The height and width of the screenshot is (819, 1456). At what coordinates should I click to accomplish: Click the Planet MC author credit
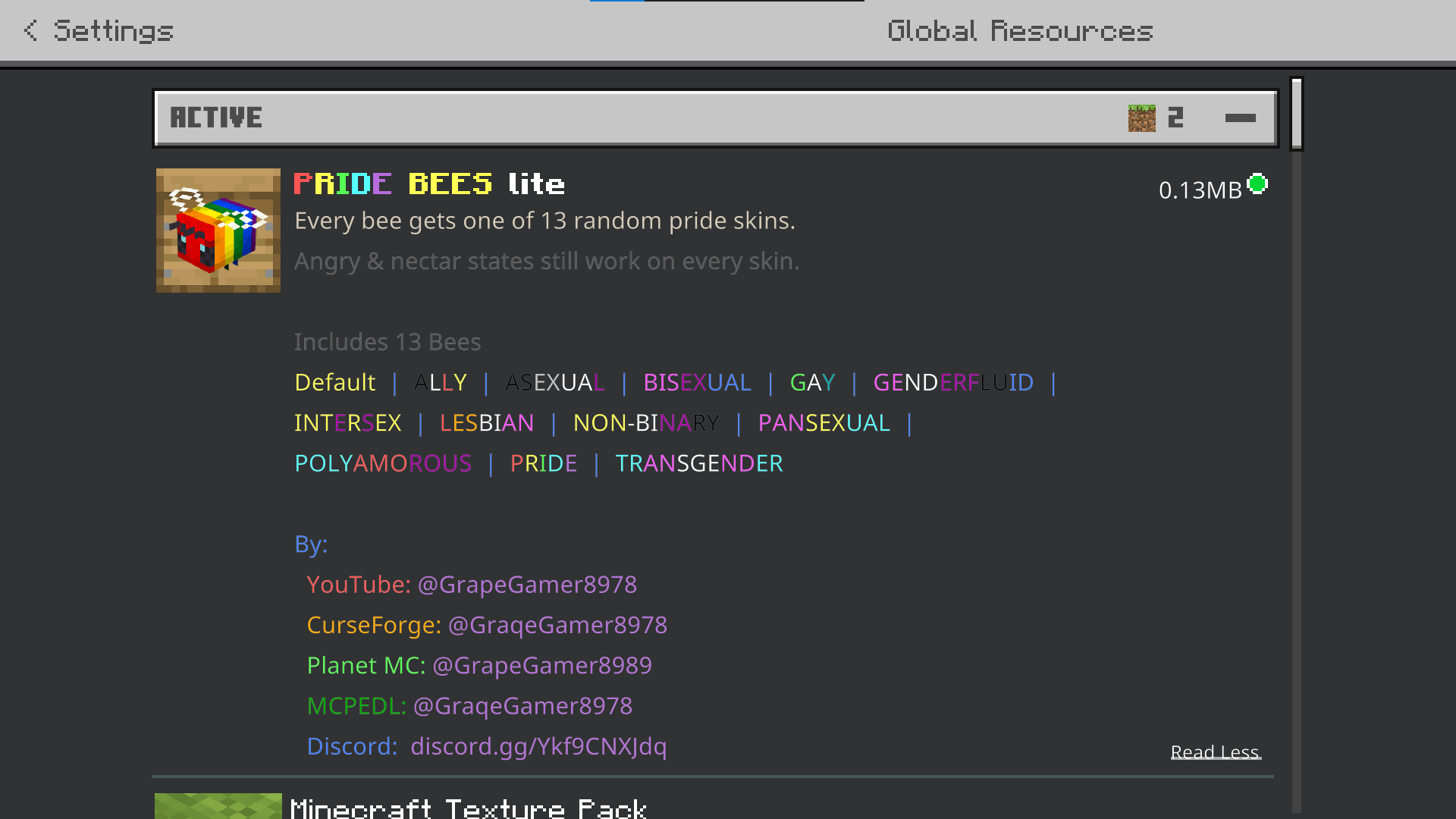point(479,665)
